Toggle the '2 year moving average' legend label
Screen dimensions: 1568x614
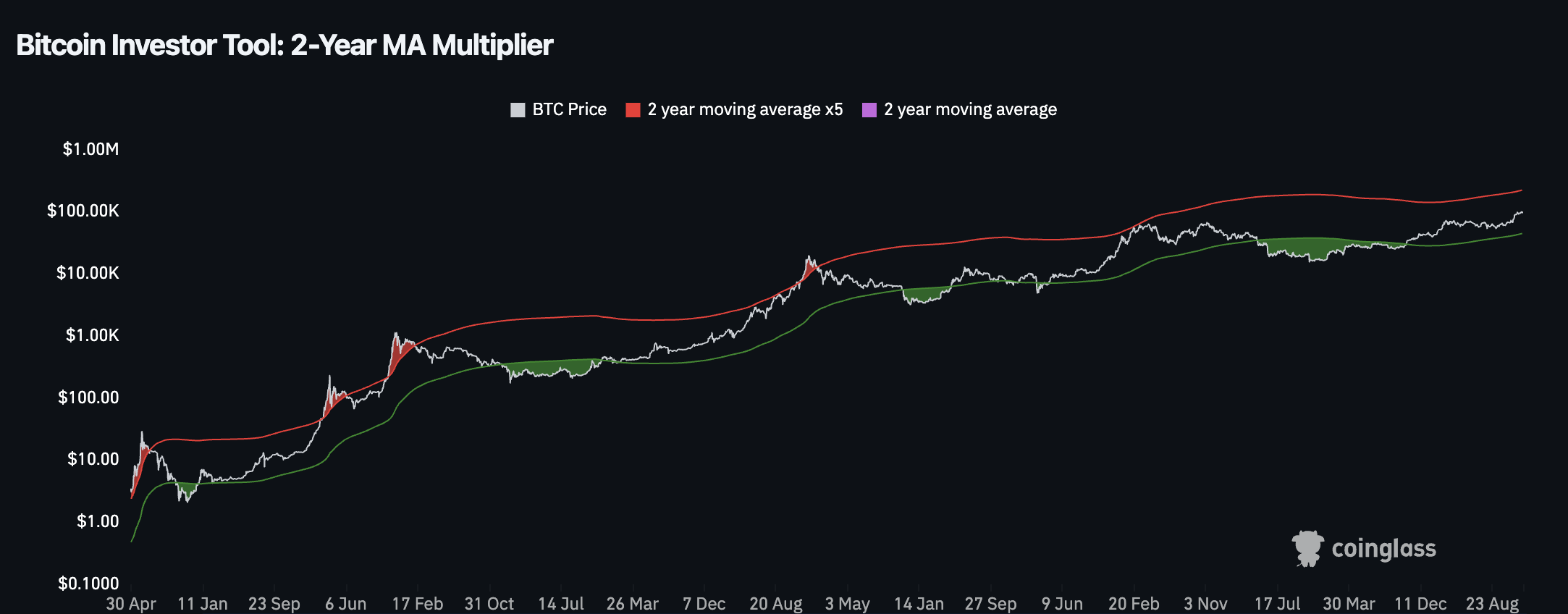point(970,110)
